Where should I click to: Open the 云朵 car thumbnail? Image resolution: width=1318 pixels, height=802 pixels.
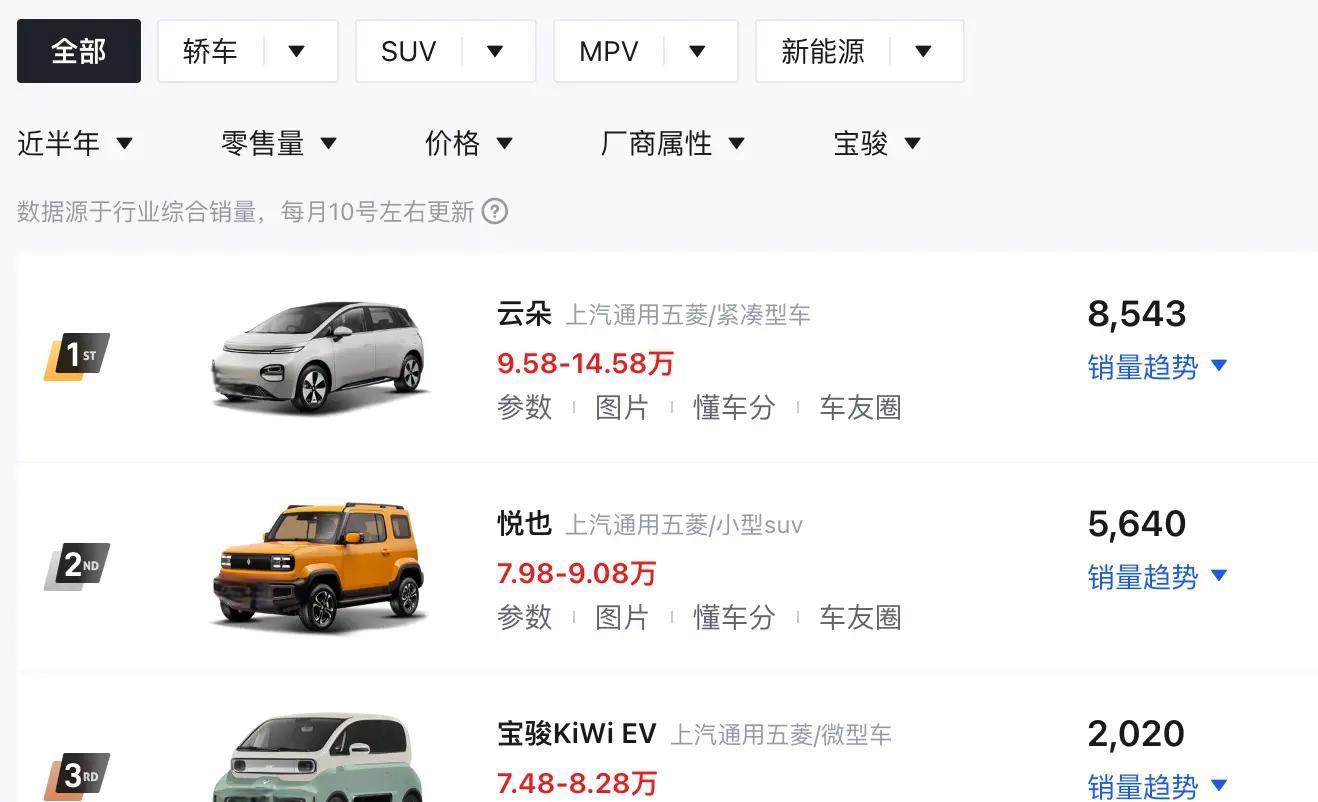point(322,357)
